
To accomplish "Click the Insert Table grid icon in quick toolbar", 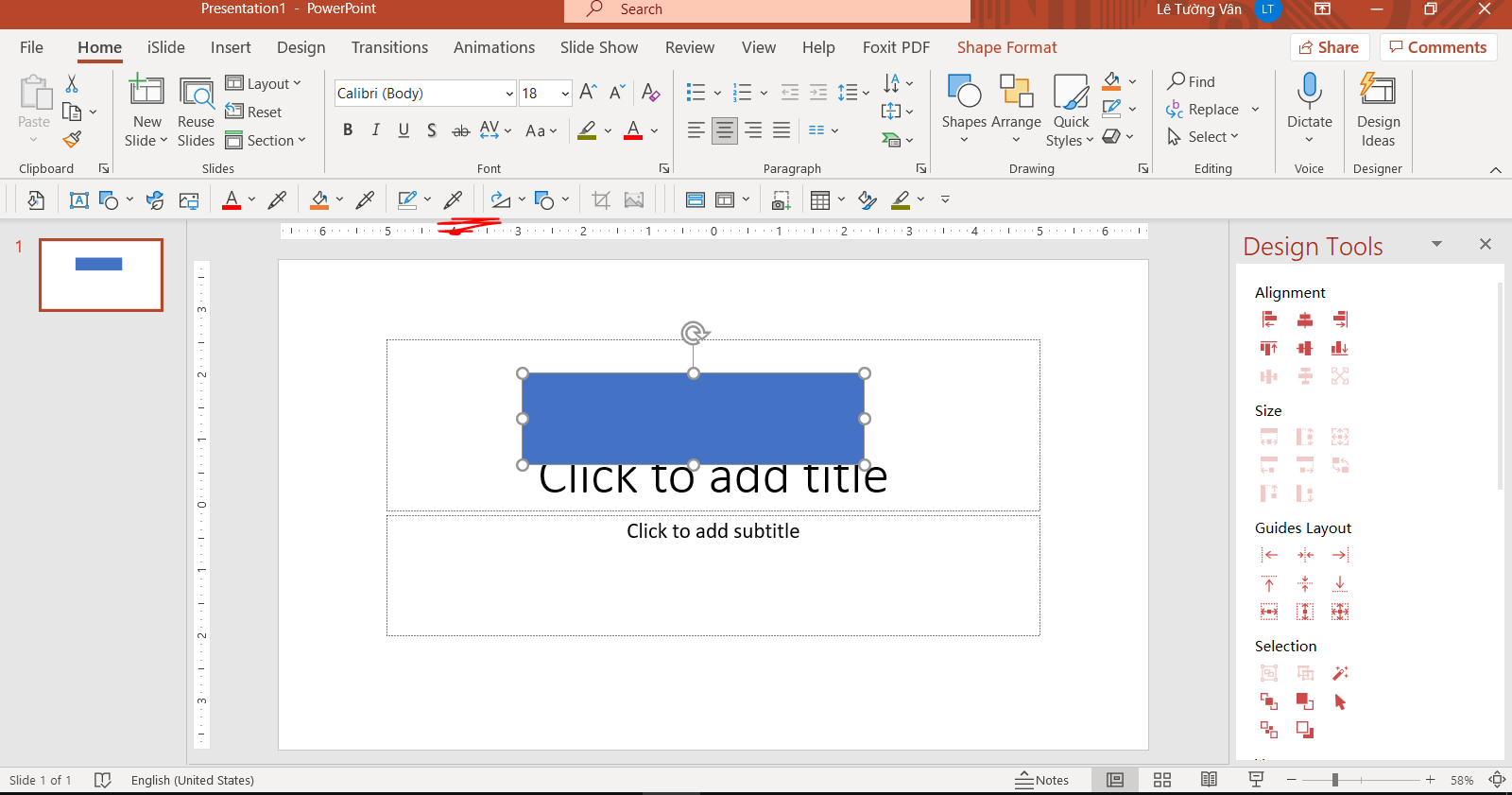I will [x=820, y=199].
